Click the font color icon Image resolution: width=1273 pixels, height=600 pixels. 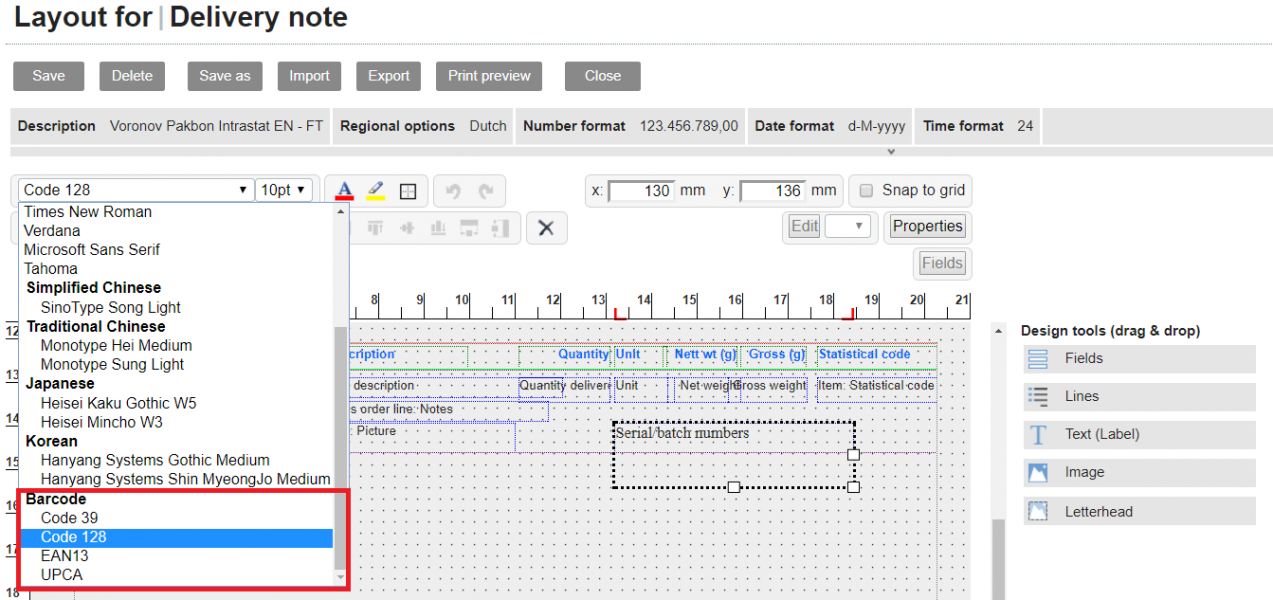click(x=344, y=190)
